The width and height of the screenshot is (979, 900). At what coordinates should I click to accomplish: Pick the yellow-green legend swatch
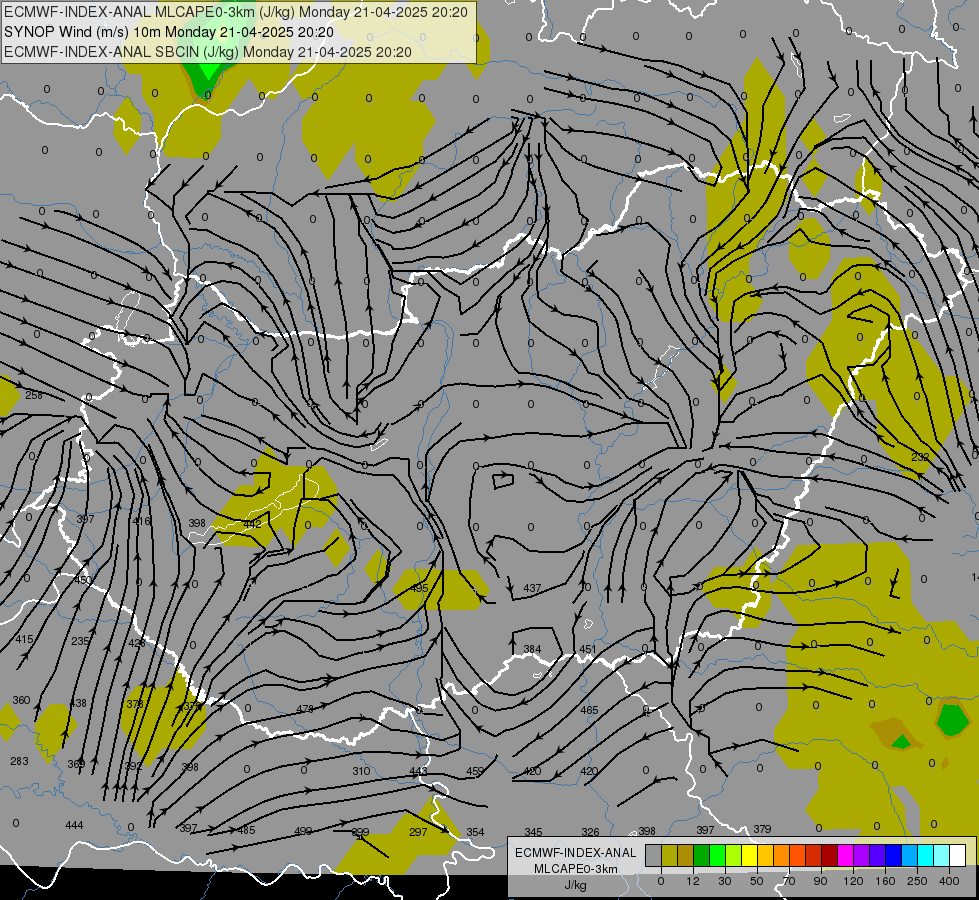(734, 855)
